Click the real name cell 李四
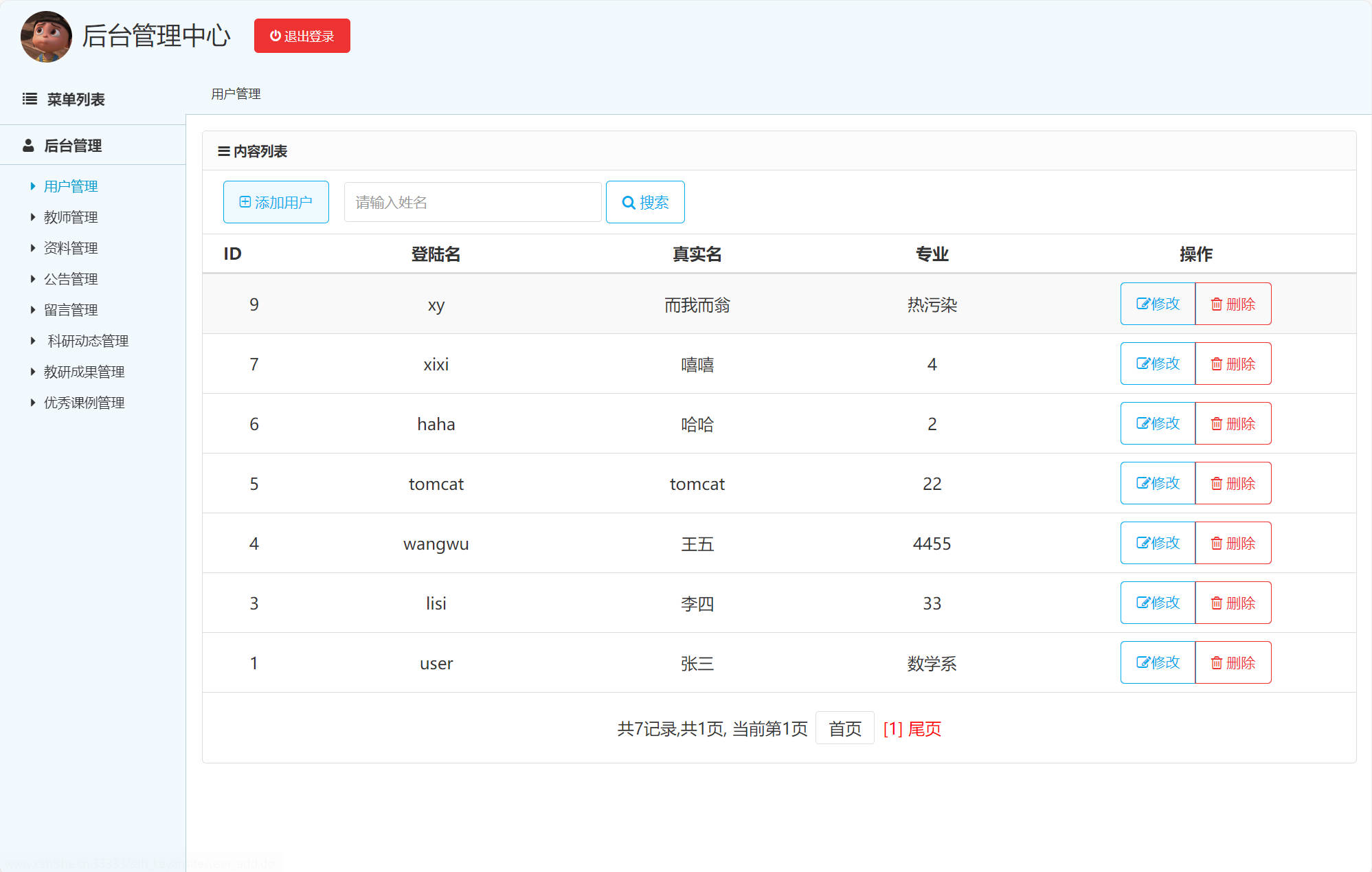 [697, 603]
